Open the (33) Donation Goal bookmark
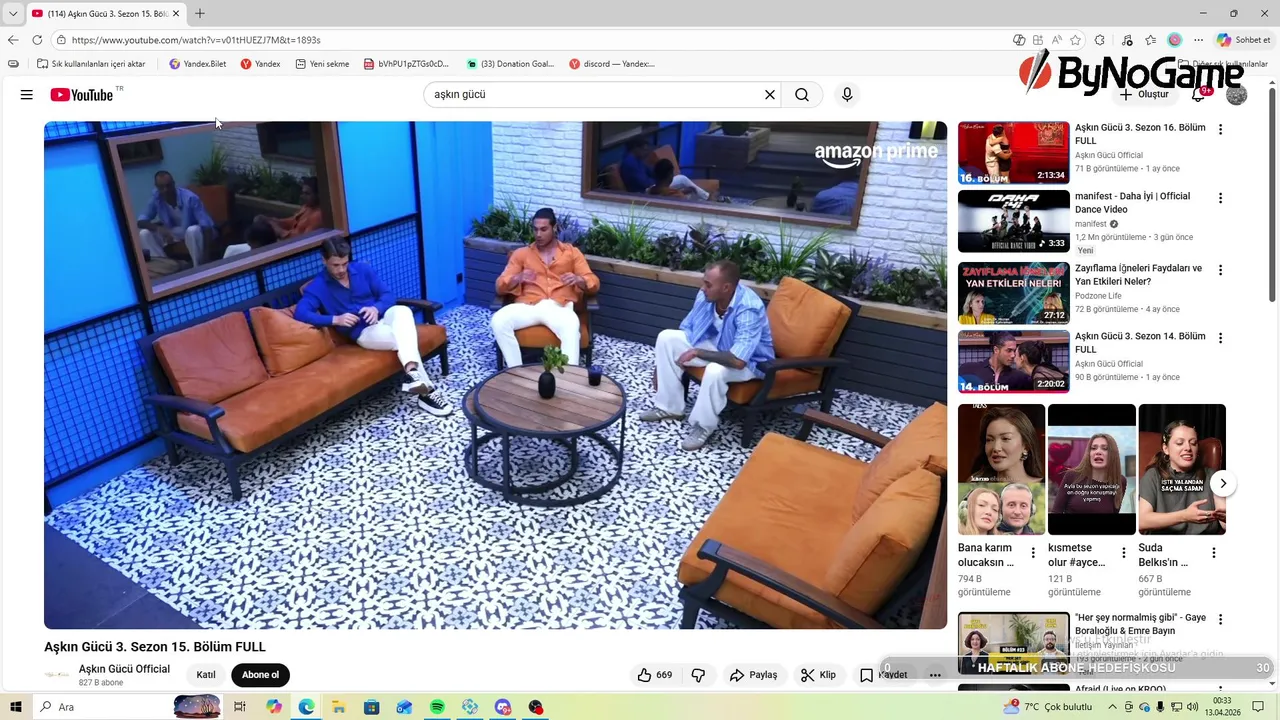This screenshot has height=720, width=1280. pos(510,64)
